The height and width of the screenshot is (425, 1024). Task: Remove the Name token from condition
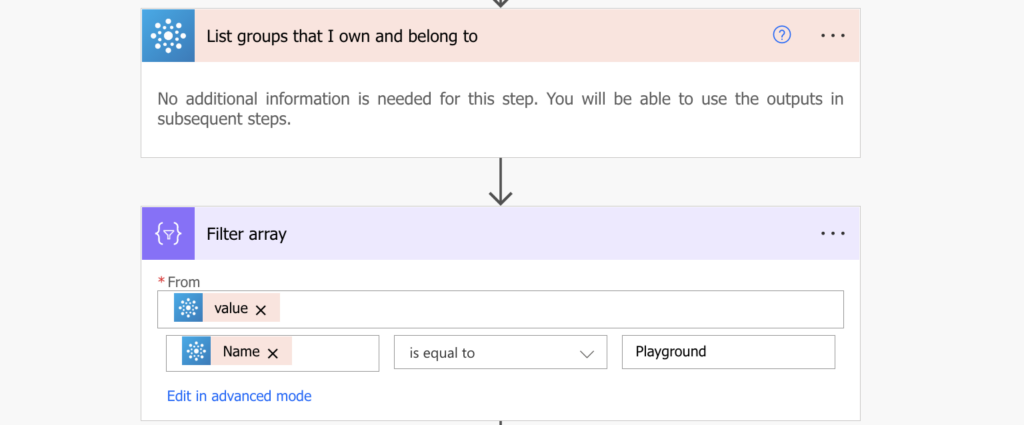tap(273, 353)
